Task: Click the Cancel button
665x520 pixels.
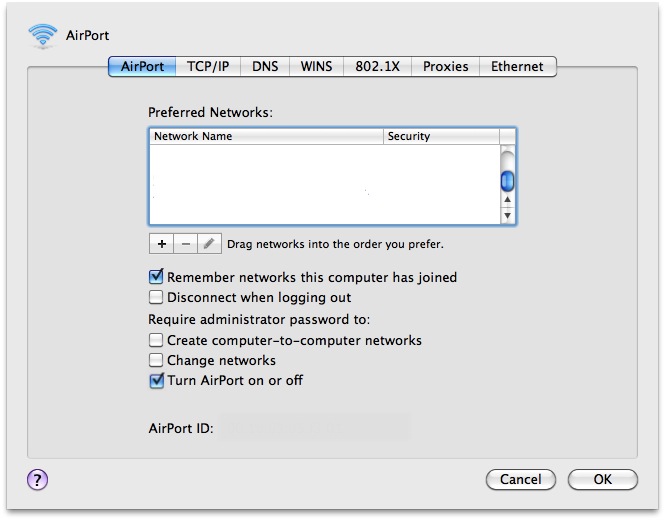Action: coord(521,480)
